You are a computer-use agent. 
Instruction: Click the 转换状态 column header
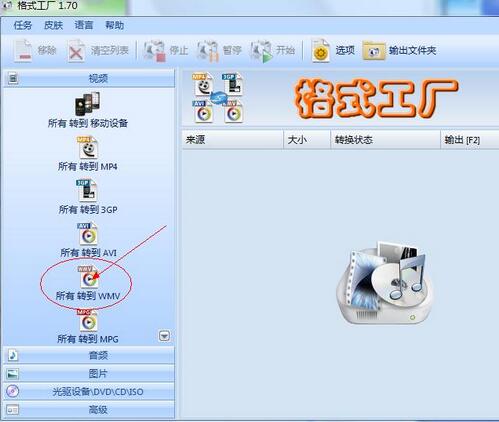click(x=386, y=140)
